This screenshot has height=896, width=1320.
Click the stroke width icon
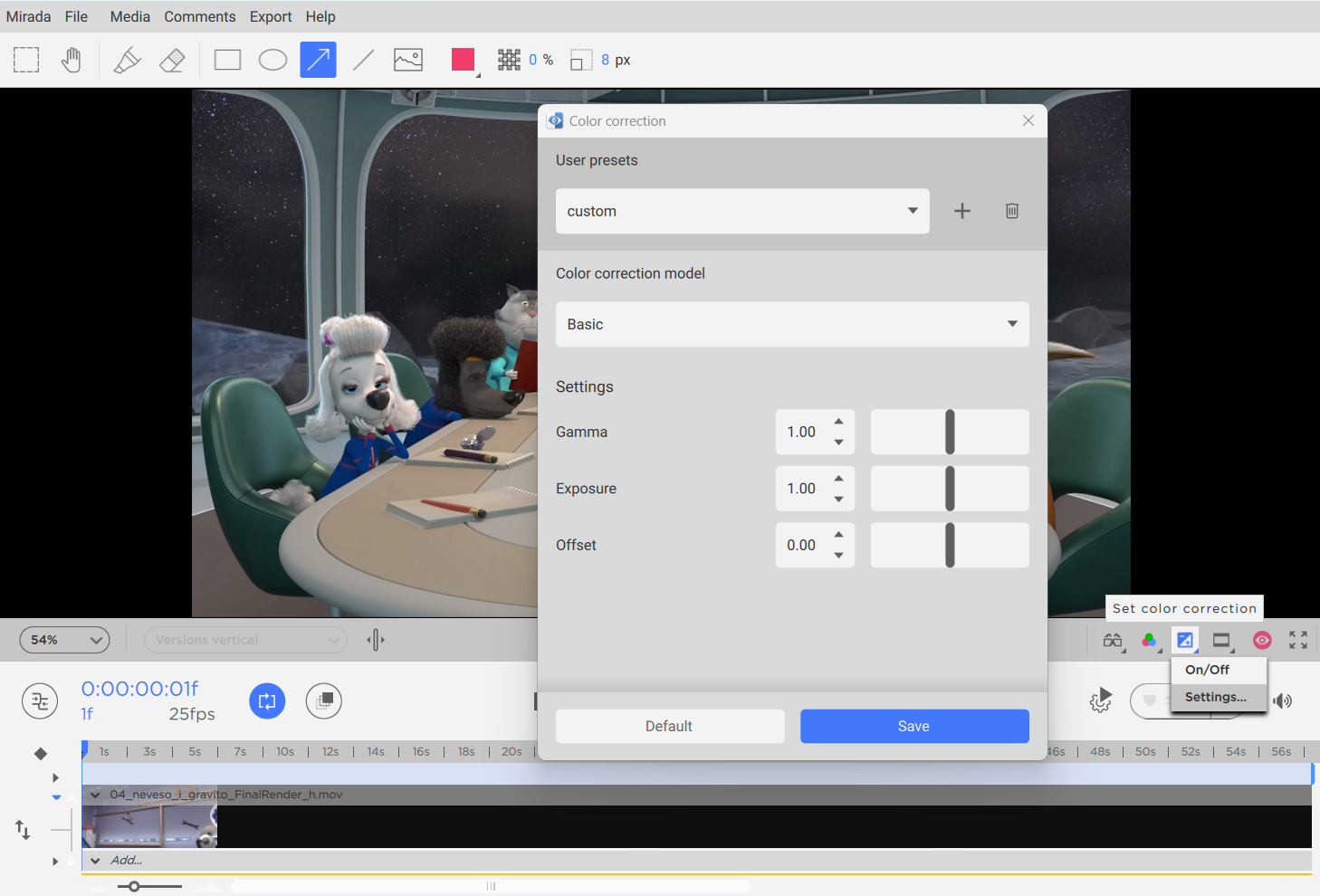tap(580, 61)
